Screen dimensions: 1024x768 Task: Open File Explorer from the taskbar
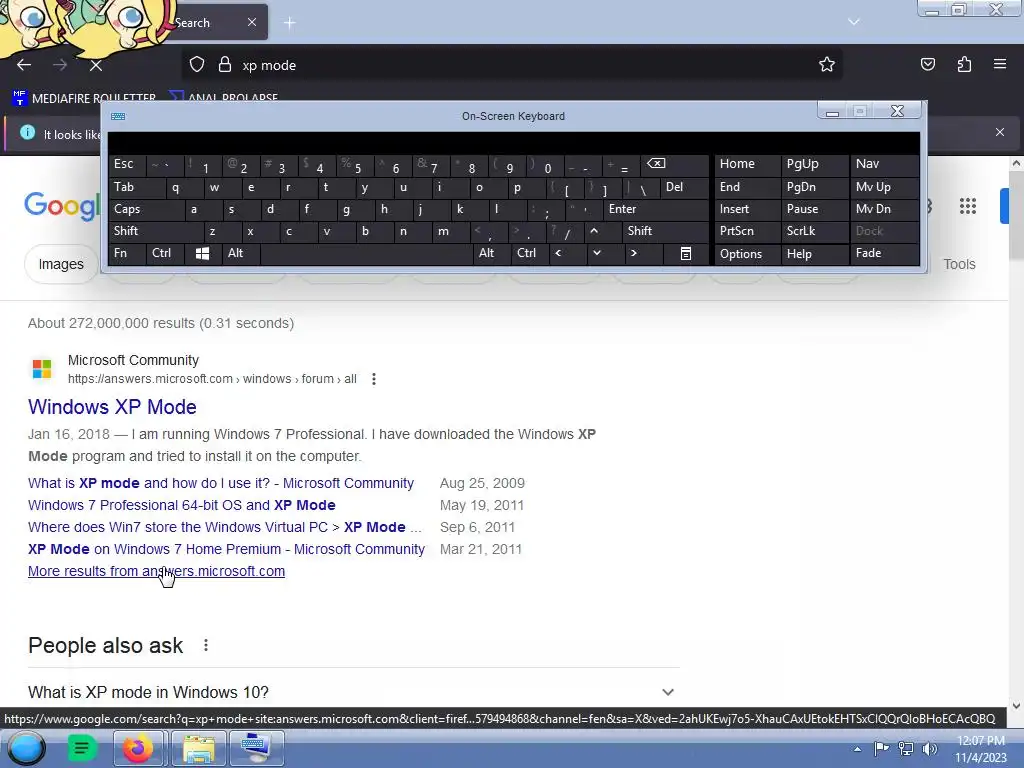pos(199,748)
